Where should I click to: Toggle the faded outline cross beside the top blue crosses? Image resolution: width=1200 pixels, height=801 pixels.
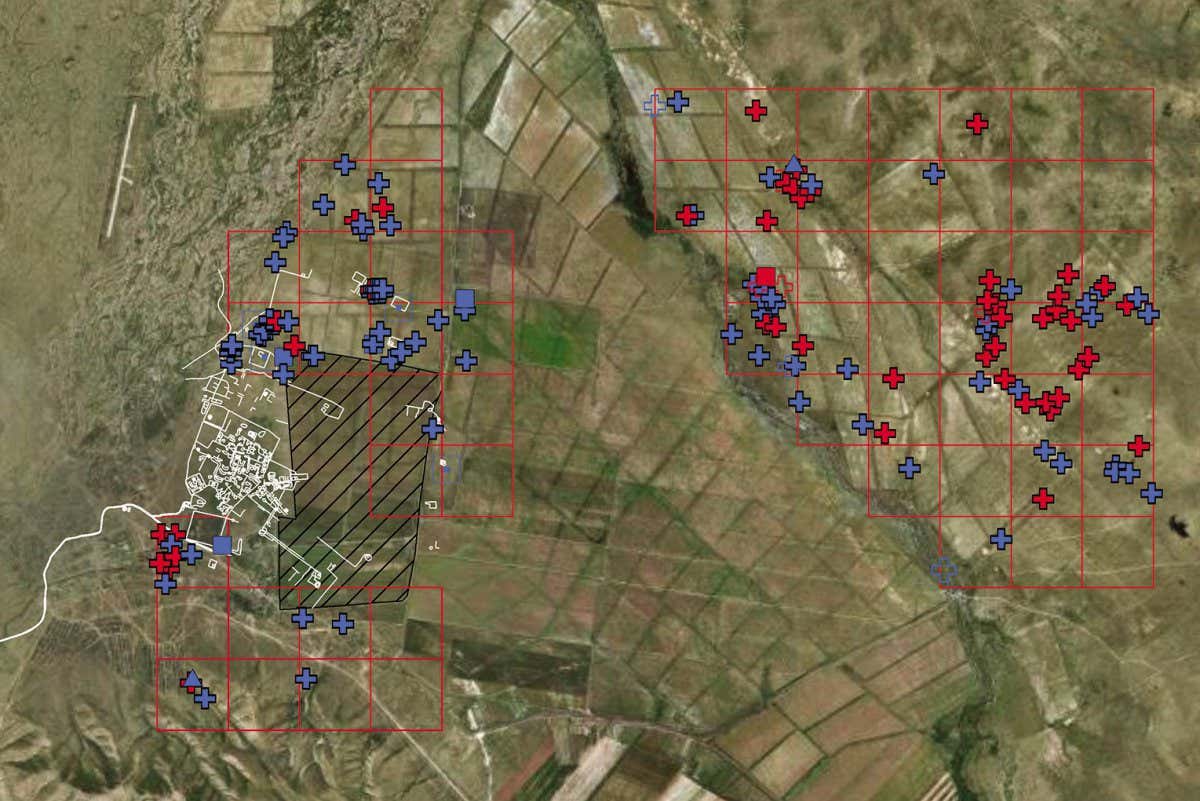pyautogui.click(x=653, y=102)
